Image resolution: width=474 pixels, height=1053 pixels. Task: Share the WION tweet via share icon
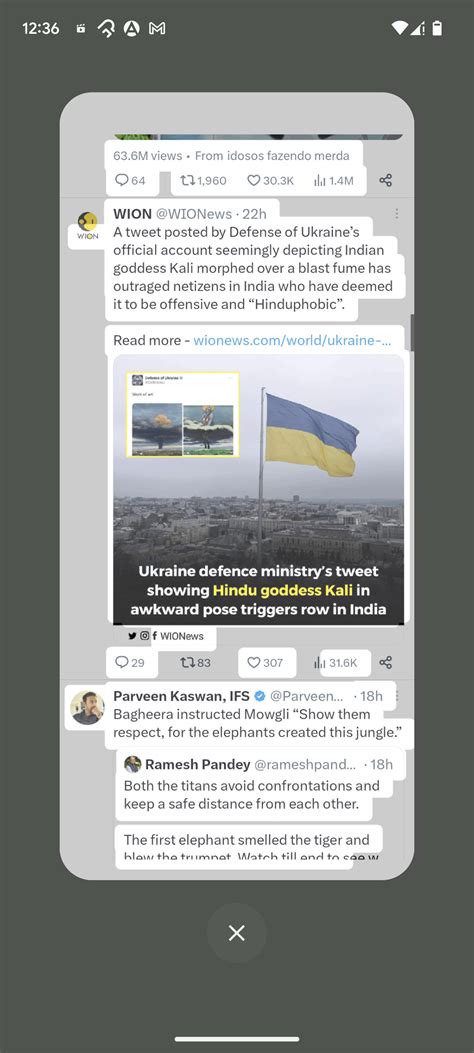[x=385, y=662]
